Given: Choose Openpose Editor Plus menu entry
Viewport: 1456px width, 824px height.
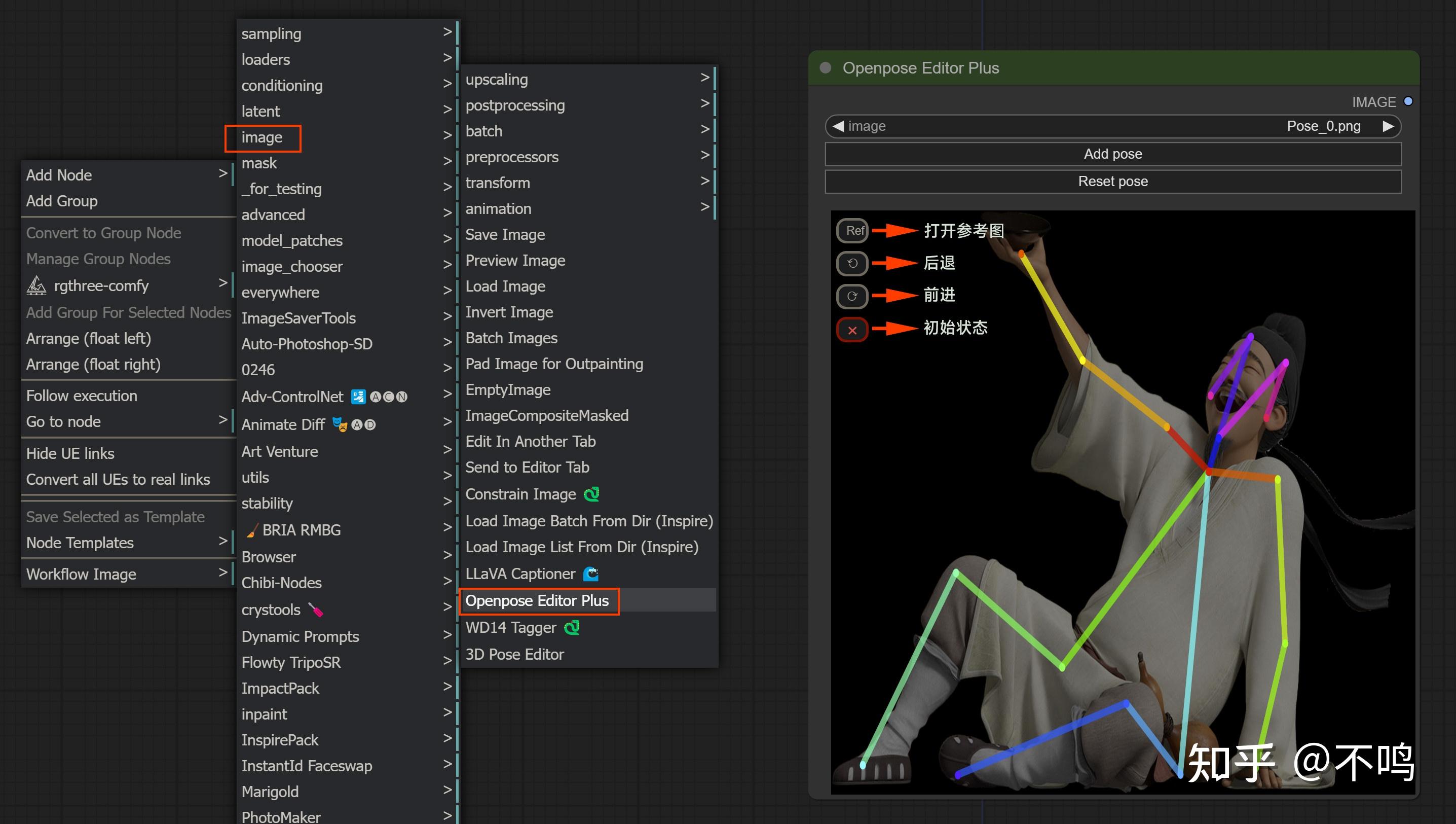Looking at the screenshot, I should 537,600.
